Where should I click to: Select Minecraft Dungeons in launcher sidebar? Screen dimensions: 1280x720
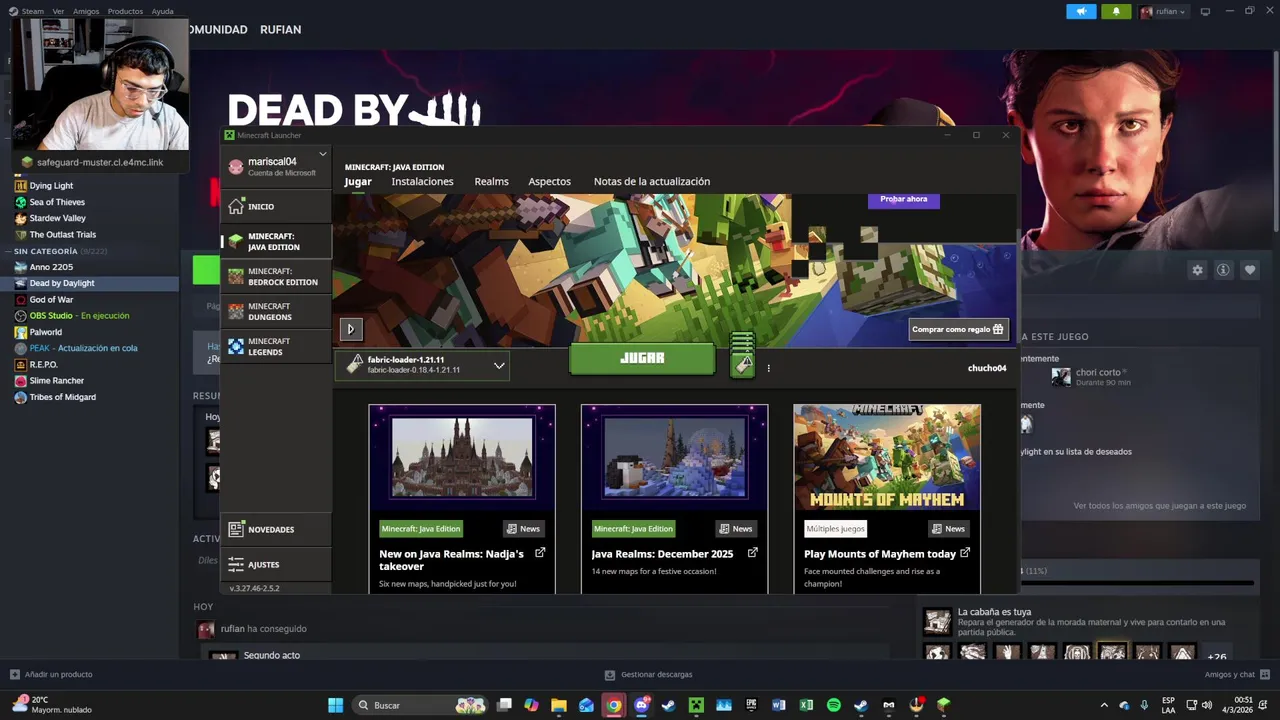click(276, 311)
